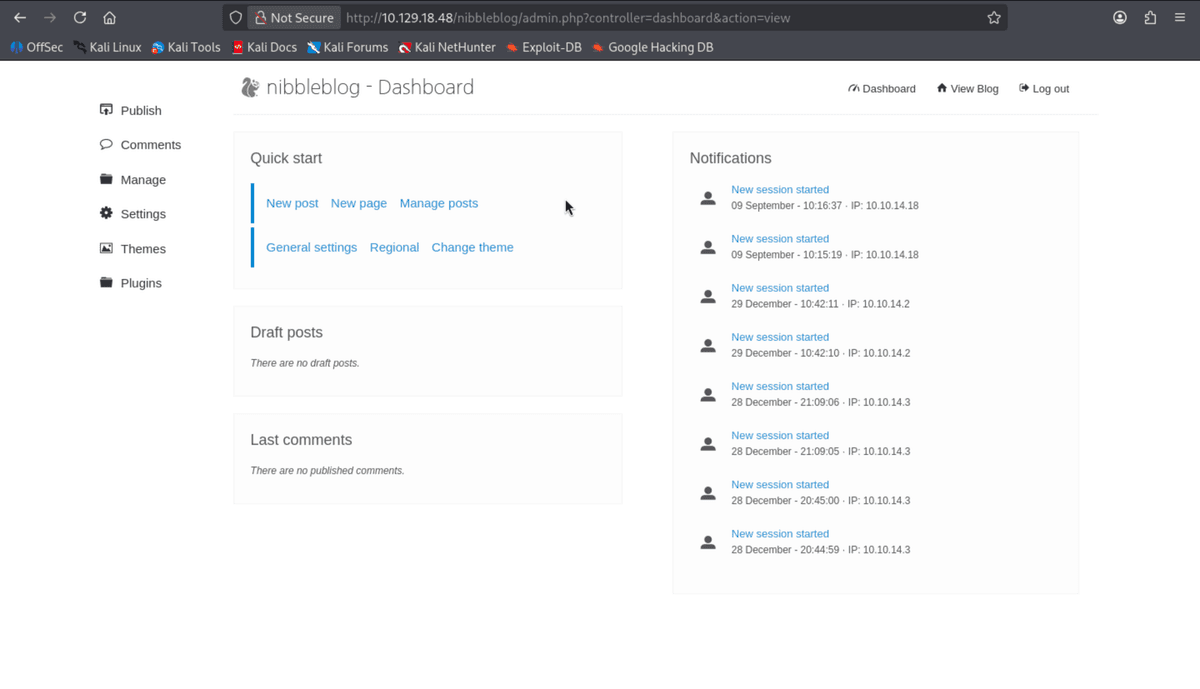Viewport: 1200px width, 689px height.
Task: Click the Themes picture icon
Action: tap(106, 248)
